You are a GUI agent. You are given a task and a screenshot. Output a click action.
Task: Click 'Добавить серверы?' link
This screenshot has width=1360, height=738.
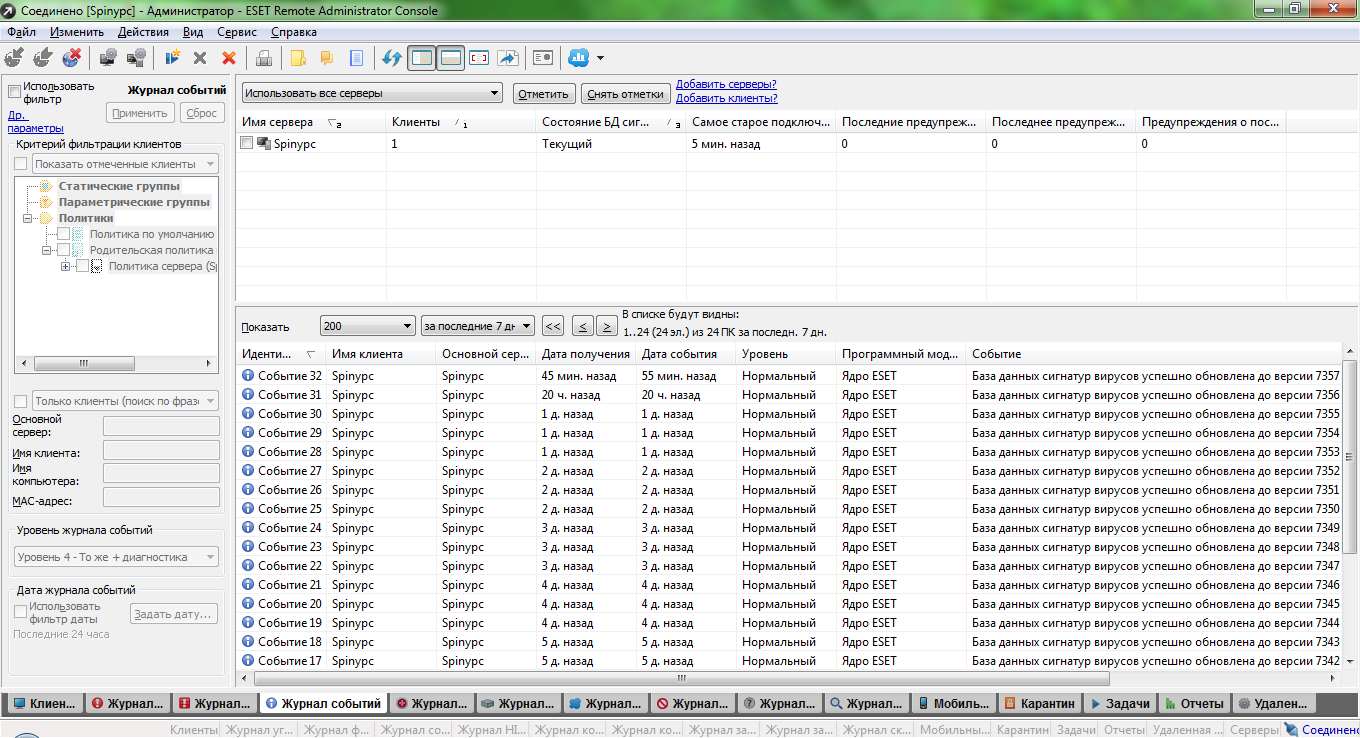726,84
